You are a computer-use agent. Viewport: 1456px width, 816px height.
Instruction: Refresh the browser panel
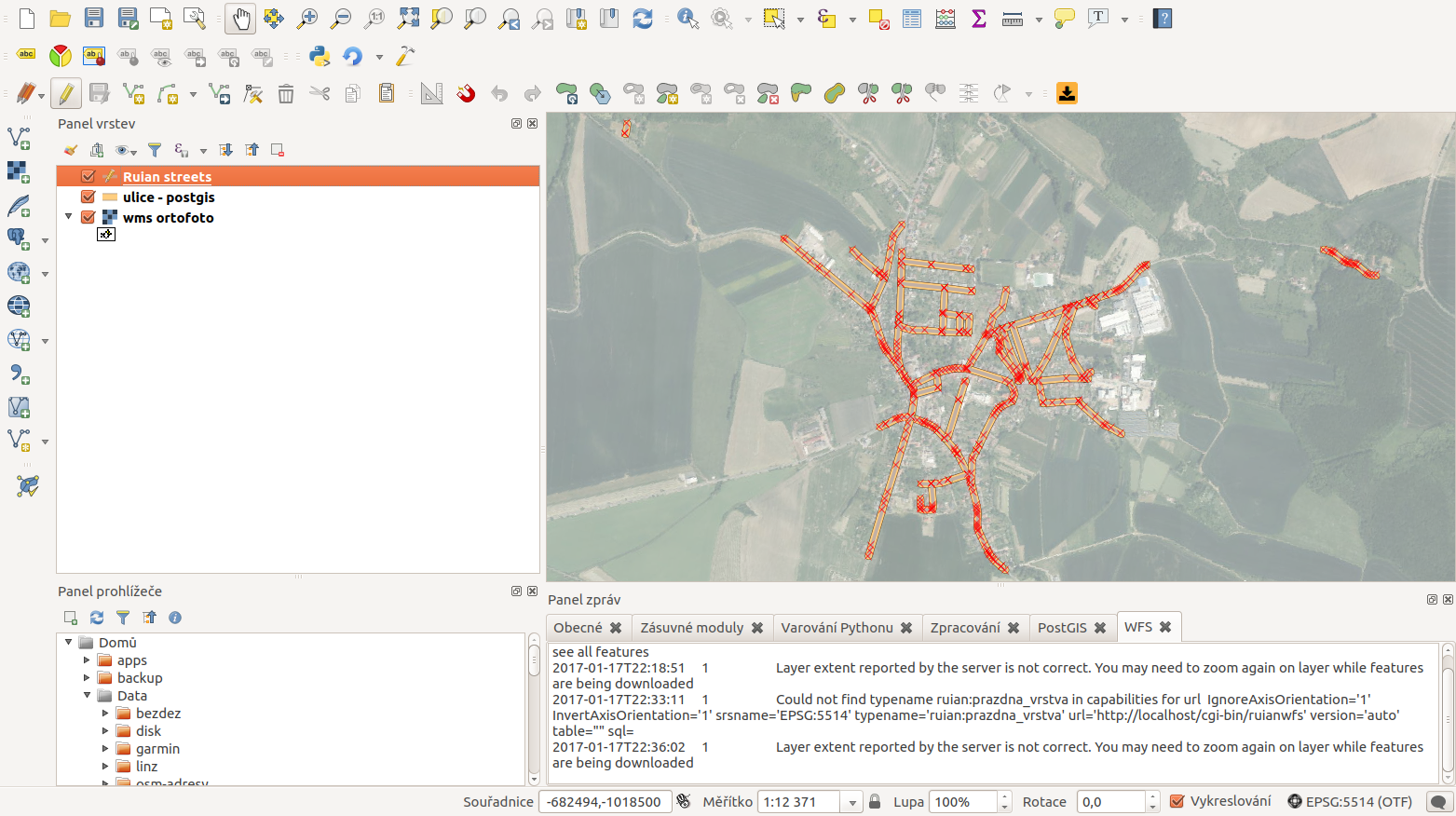coord(96,618)
